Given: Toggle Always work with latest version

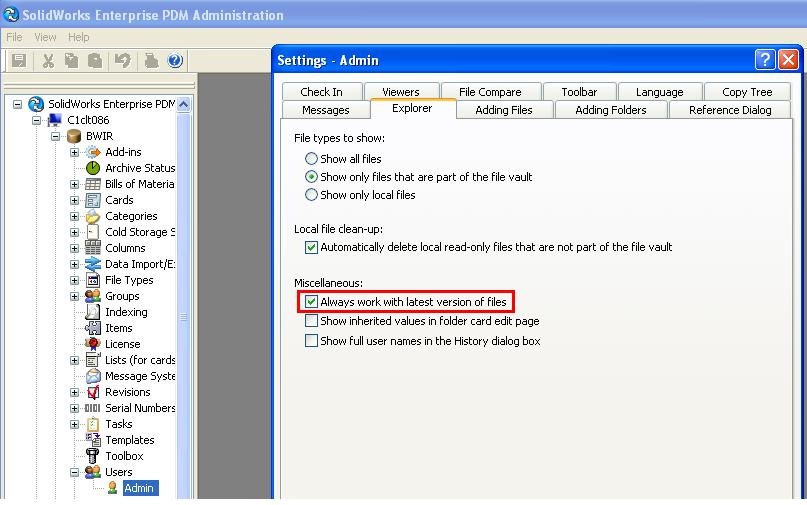Looking at the screenshot, I should (x=311, y=302).
